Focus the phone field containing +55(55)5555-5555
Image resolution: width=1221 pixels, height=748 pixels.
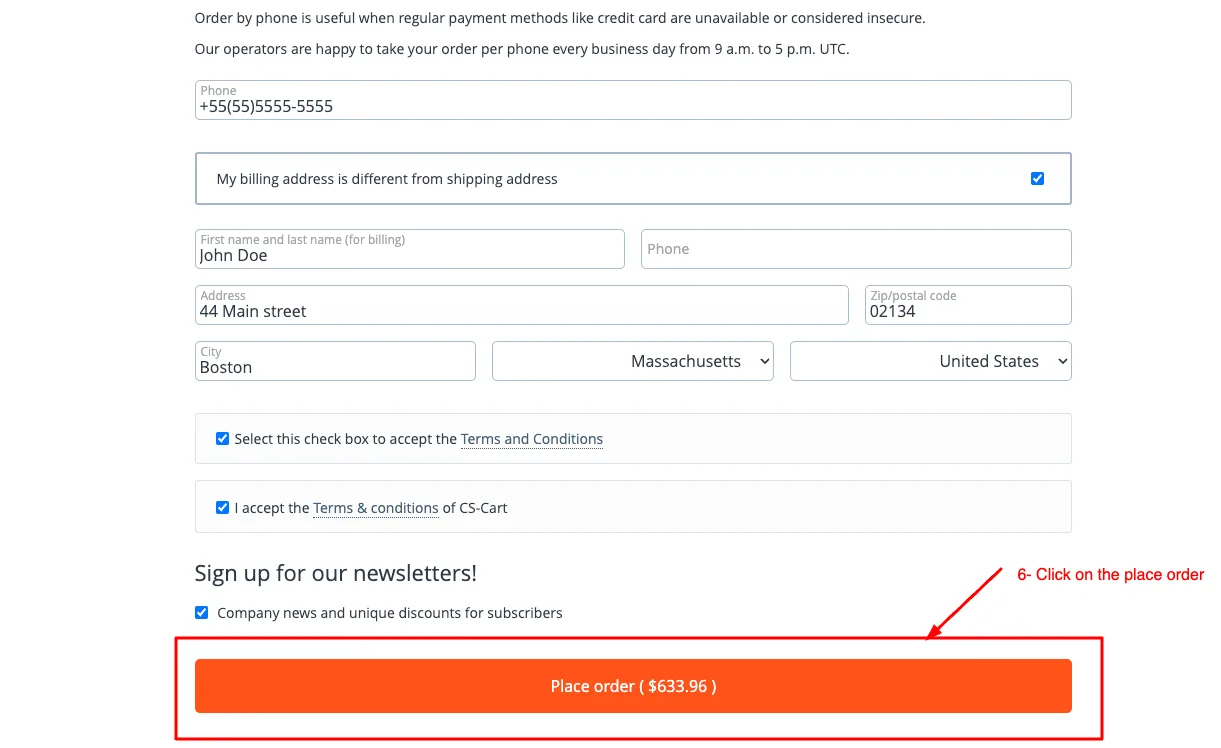tap(633, 100)
